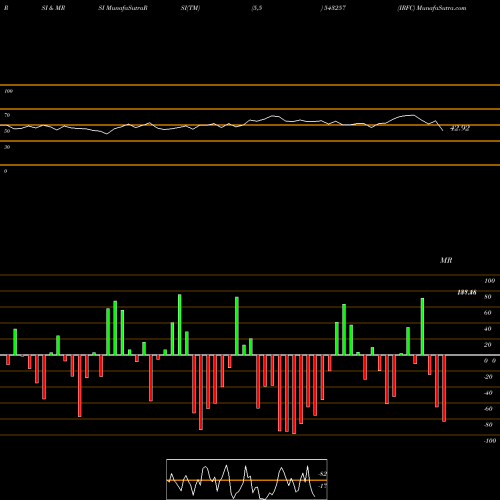Click the -100 label on the MR axis
The image size is (500, 500).
point(490,441)
